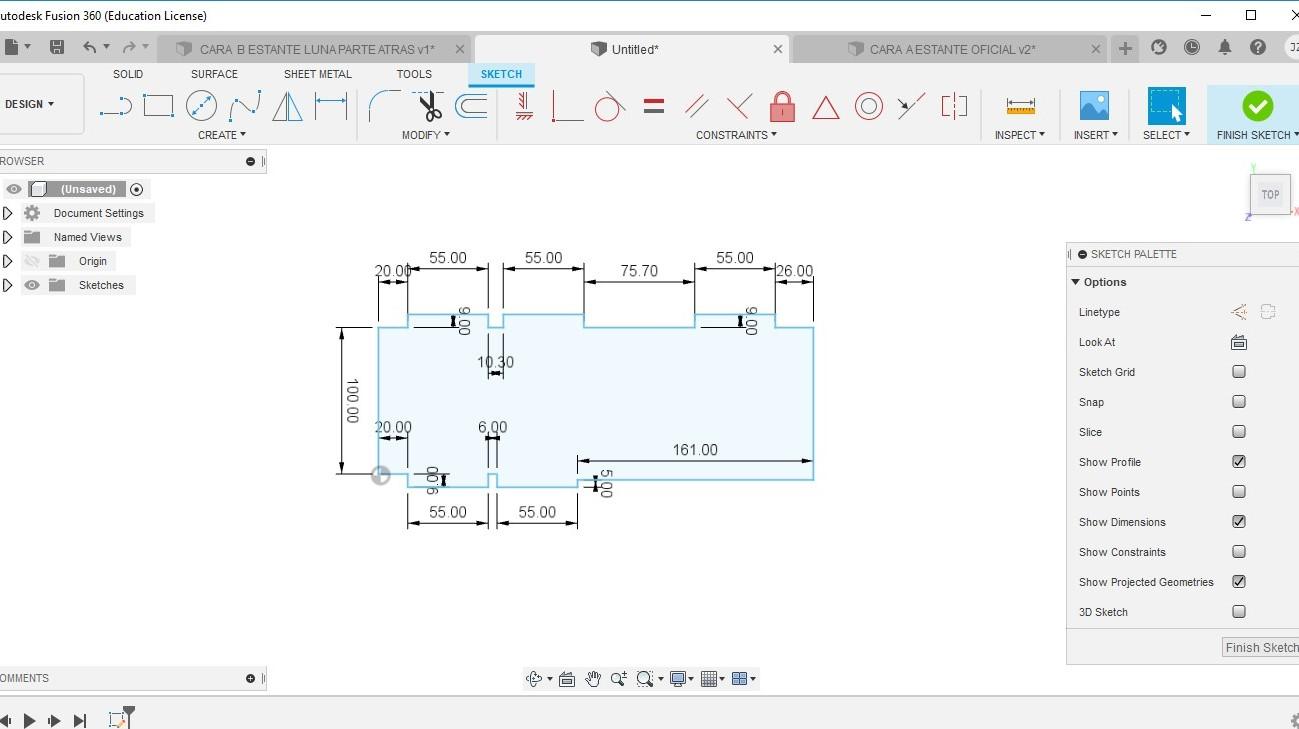The image size is (1299, 729).
Task: Enable the Slice checkbox
Action: (1239, 432)
